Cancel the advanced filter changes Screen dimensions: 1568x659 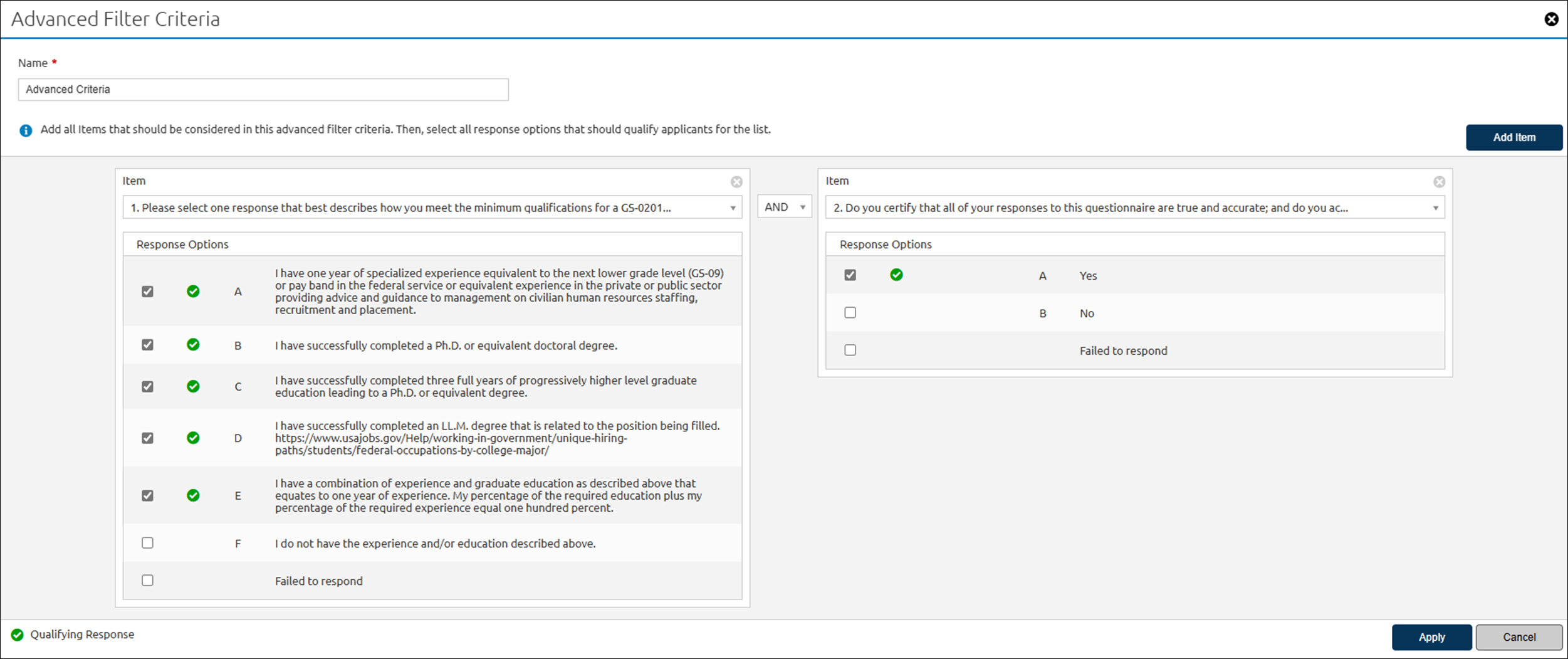[1519, 637]
